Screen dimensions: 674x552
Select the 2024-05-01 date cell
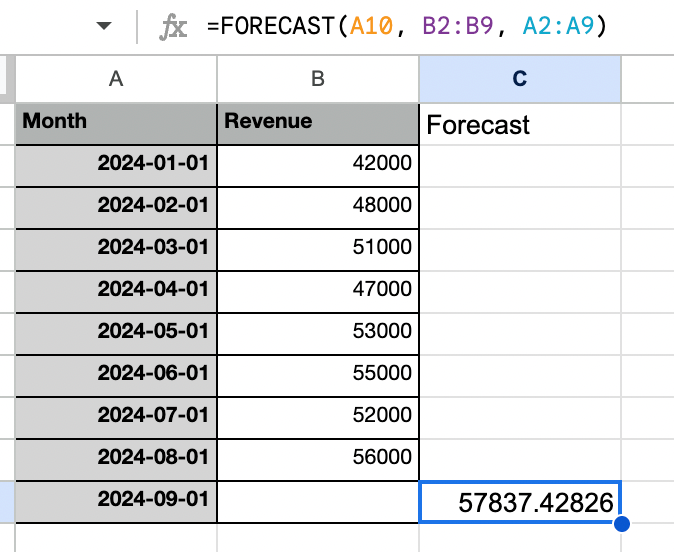[116, 331]
